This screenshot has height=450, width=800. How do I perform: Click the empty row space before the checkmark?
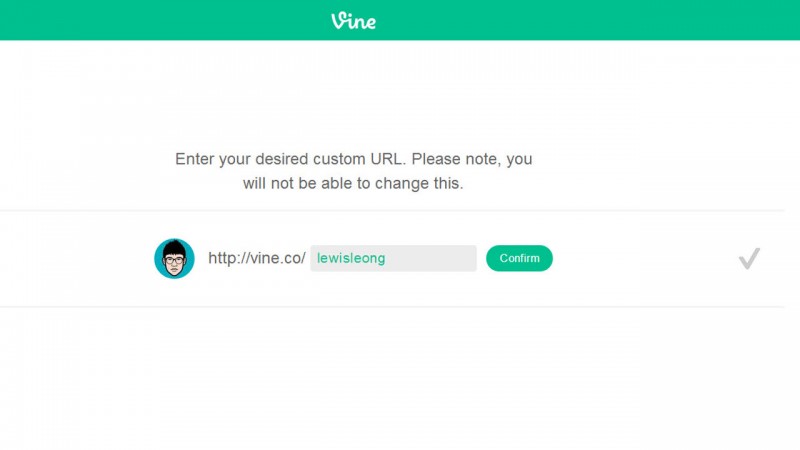click(640, 258)
